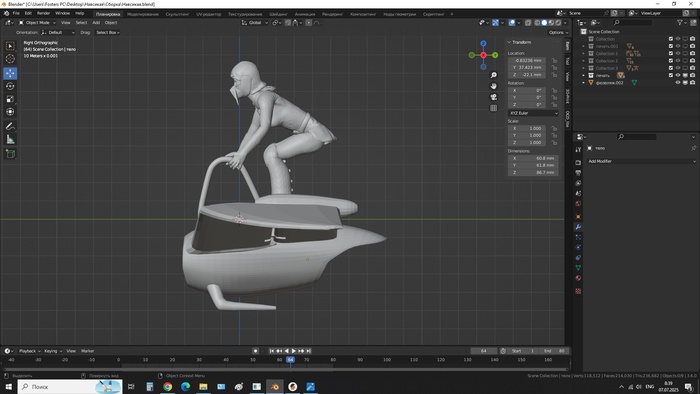Choose the Measure ruler tool

(x=10, y=140)
